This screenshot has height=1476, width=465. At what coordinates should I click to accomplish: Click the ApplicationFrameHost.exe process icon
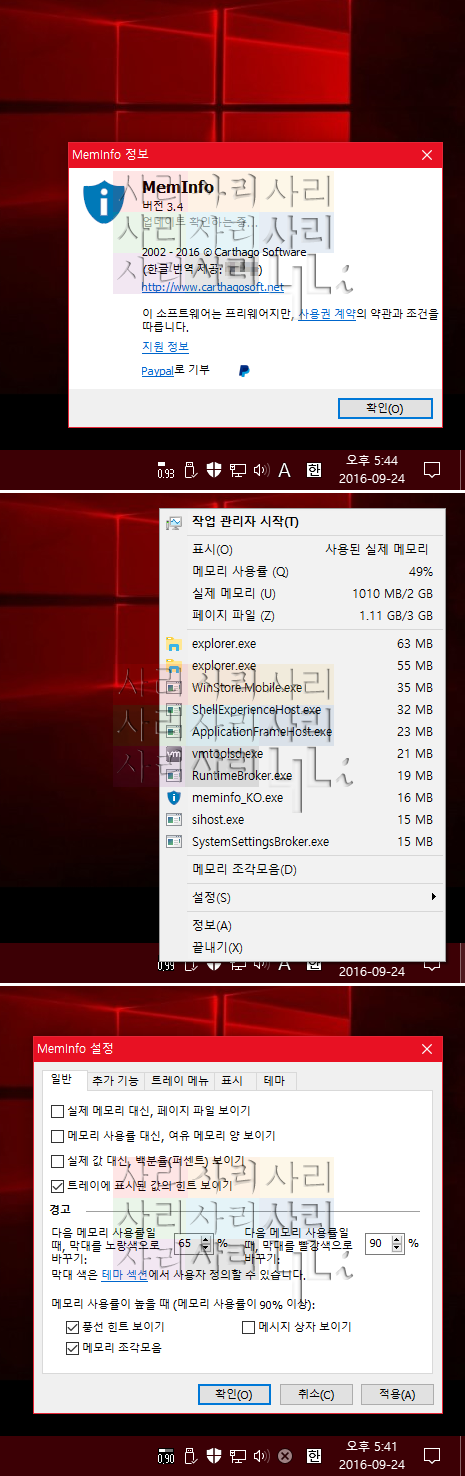coord(174,732)
